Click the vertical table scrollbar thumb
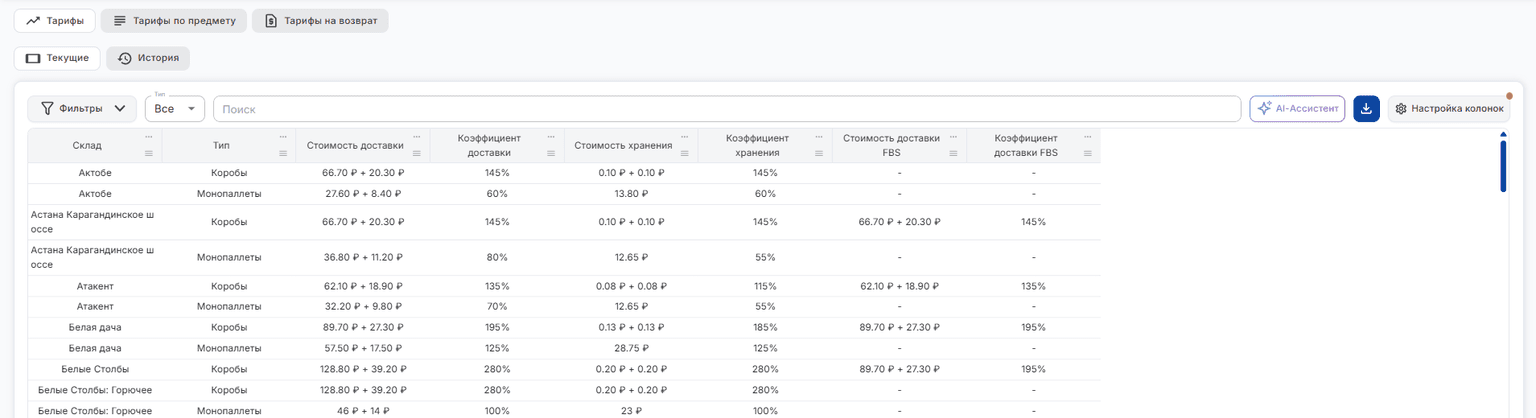This screenshot has height=418, width=1536. [1502, 166]
